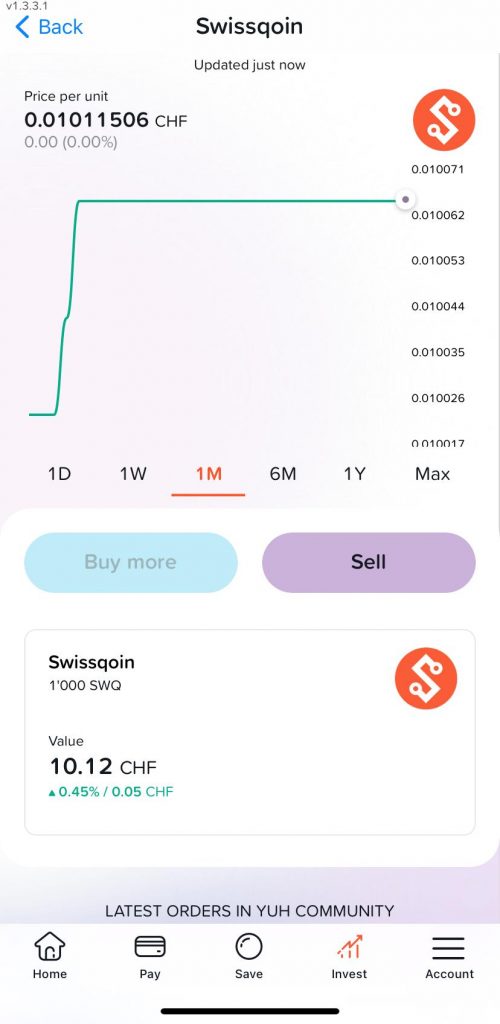Tap the Sell button
Image resolution: width=500 pixels, height=1024 pixels.
coord(369,562)
